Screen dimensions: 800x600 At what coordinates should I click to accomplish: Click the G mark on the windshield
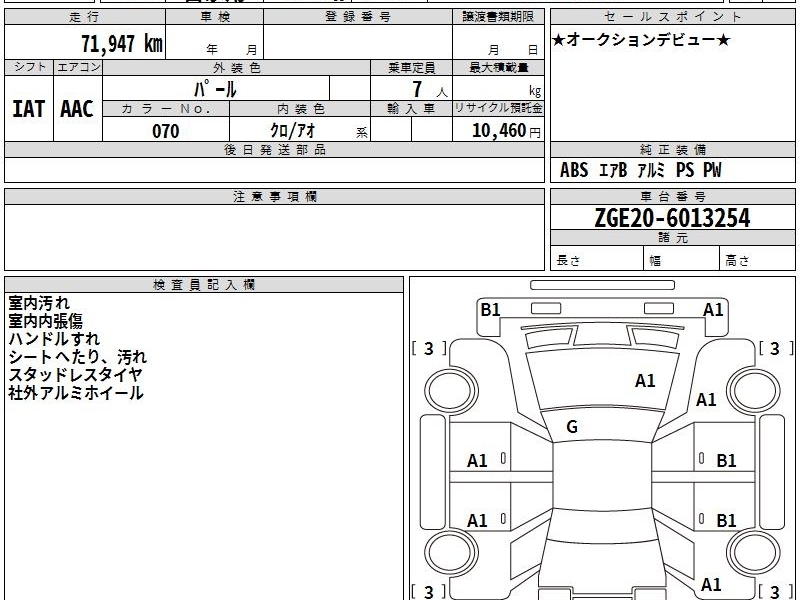pyautogui.click(x=572, y=427)
